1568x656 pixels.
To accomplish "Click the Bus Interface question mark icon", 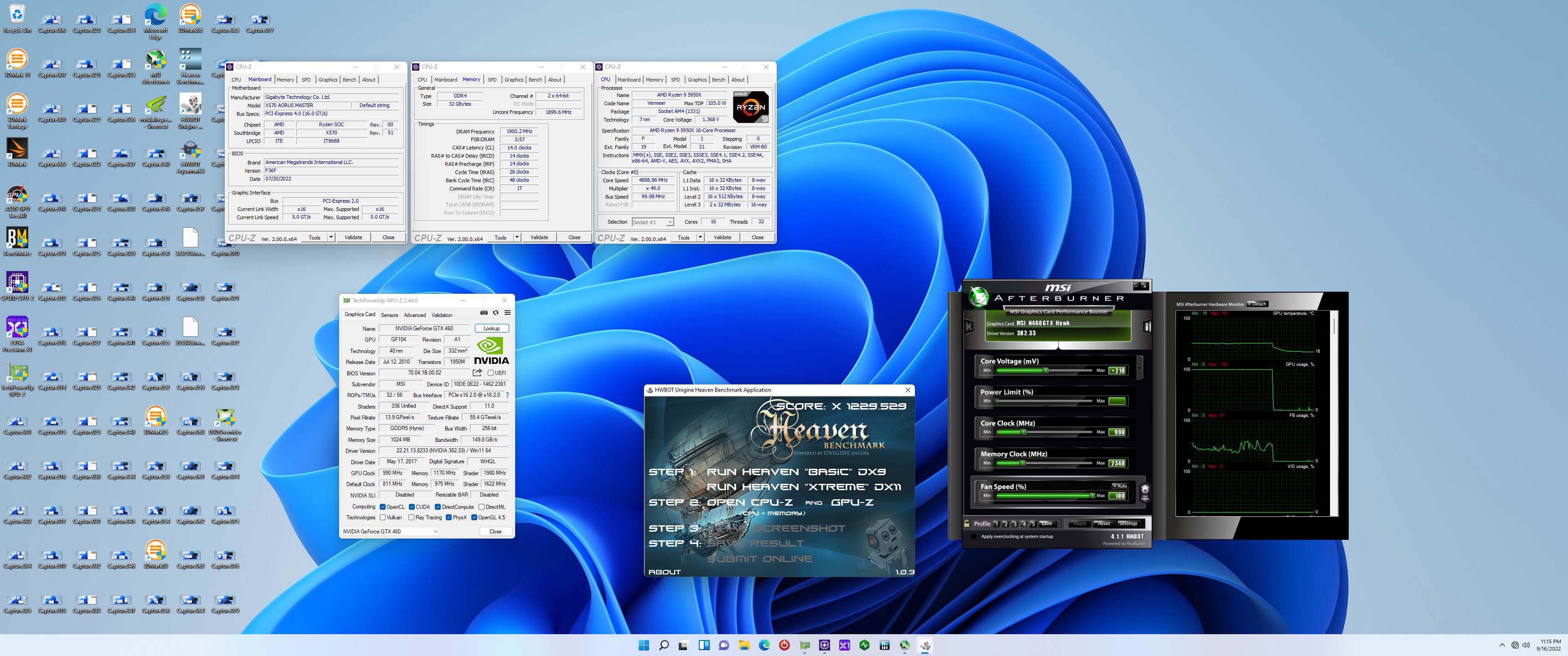I will tap(507, 395).
